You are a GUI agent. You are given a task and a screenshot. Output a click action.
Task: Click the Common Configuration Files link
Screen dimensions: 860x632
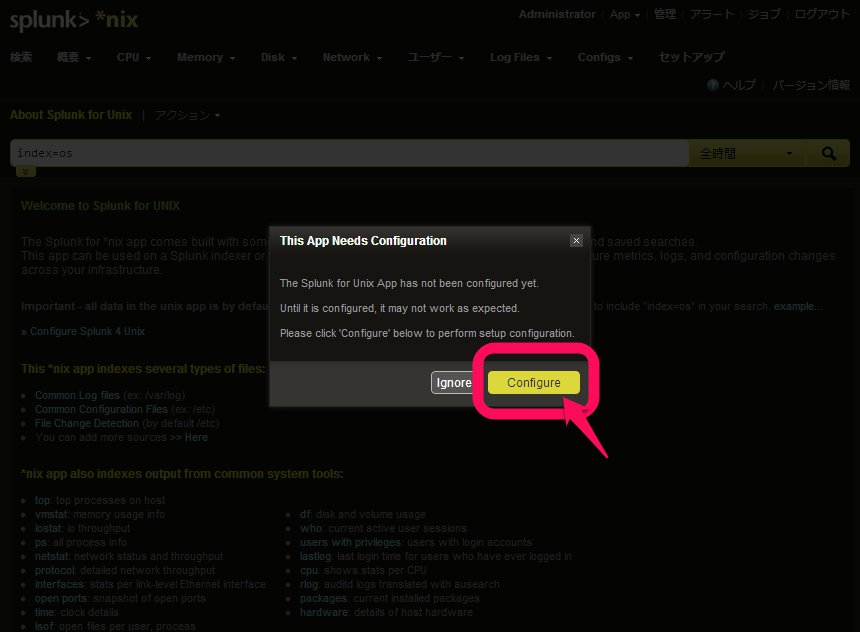(101, 409)
